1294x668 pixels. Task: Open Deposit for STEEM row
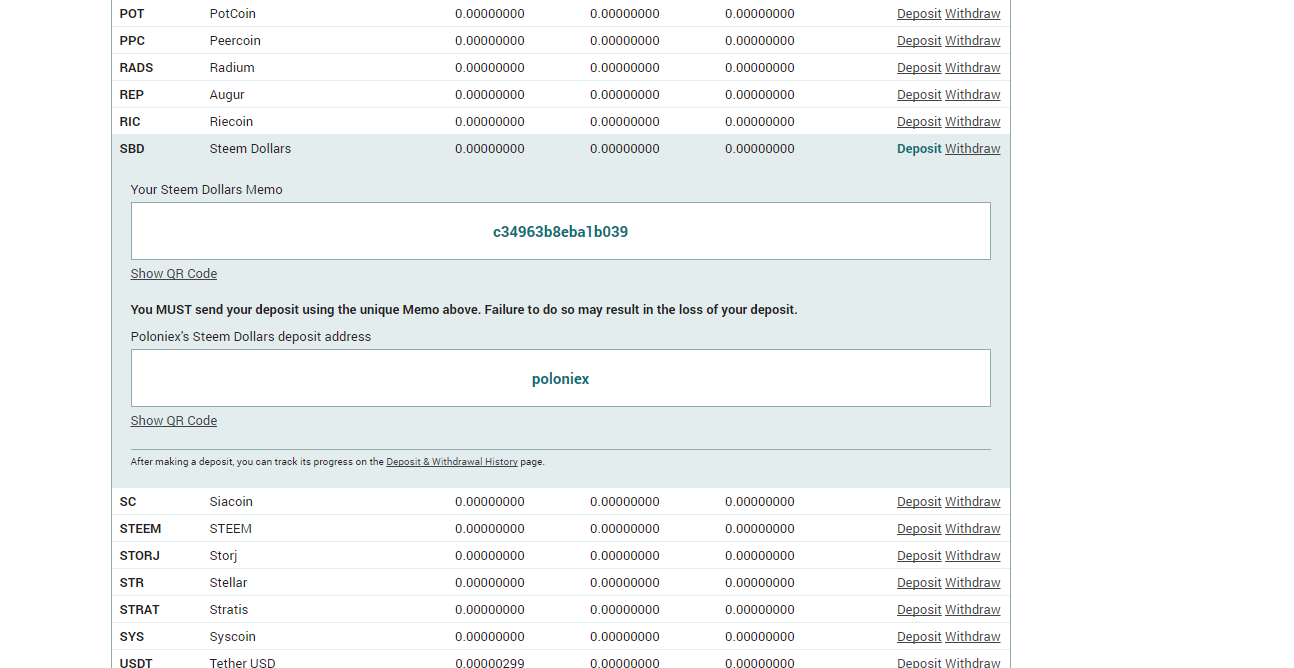(919, 529)
